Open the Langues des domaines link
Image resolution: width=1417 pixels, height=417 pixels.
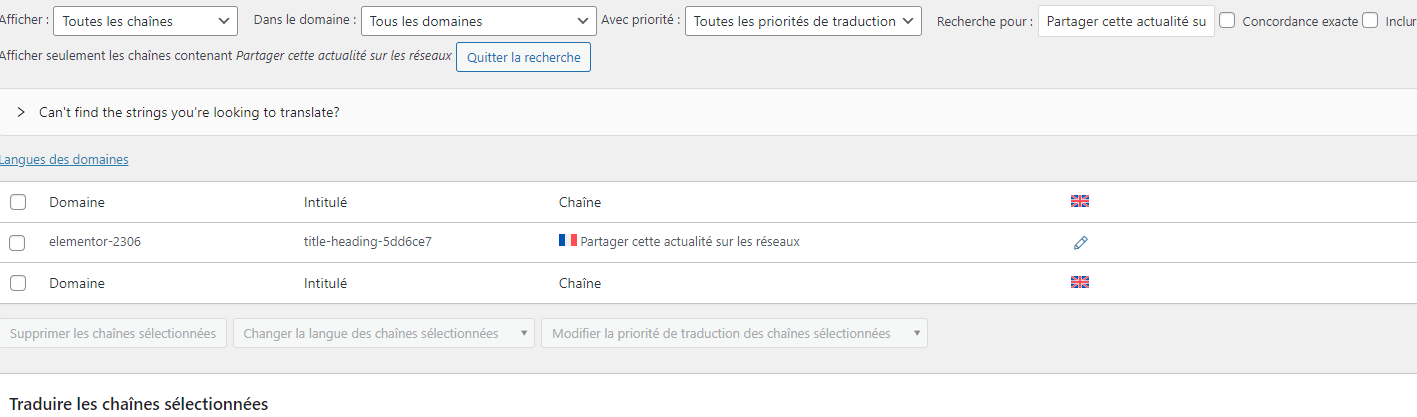pyautogui.click(x=63, y=159)
